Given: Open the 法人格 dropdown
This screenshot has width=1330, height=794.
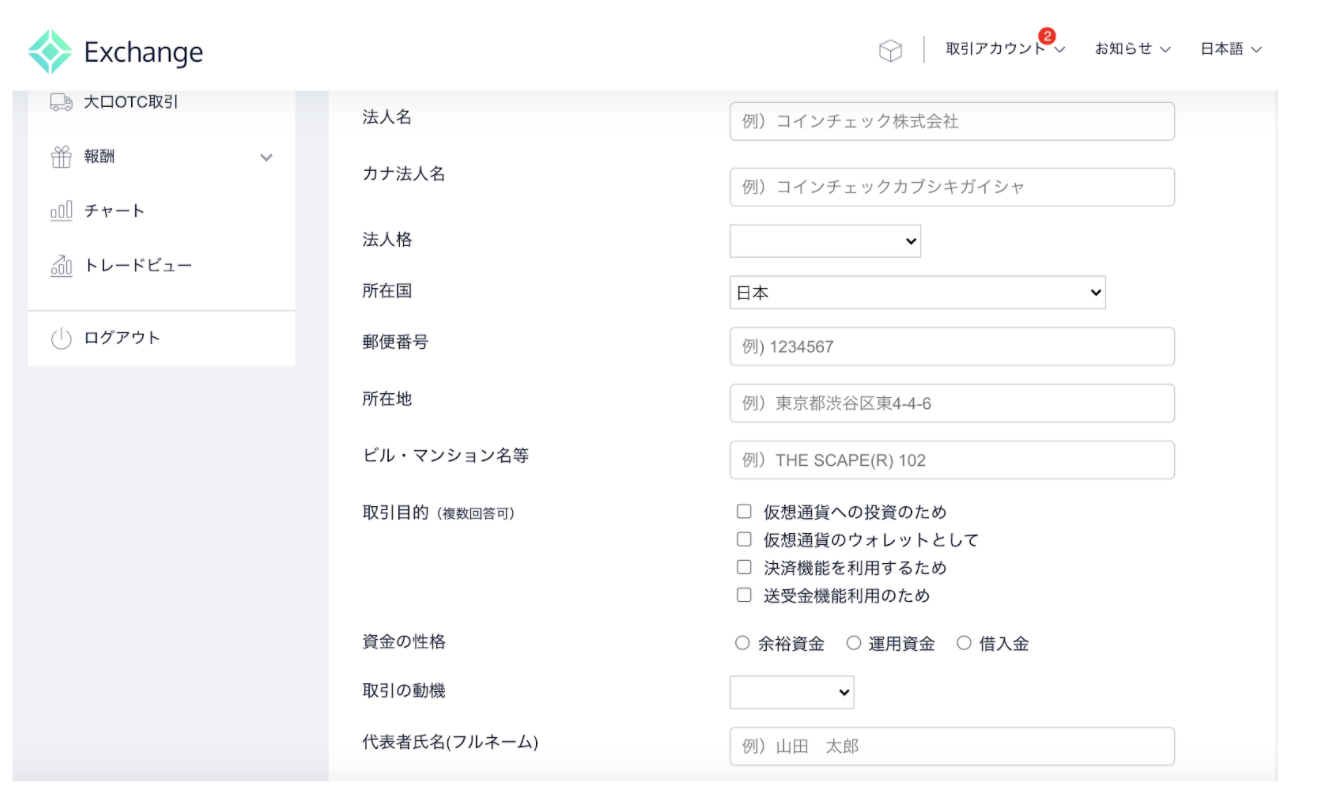Looking at the screenshot, I should (825, 241).
